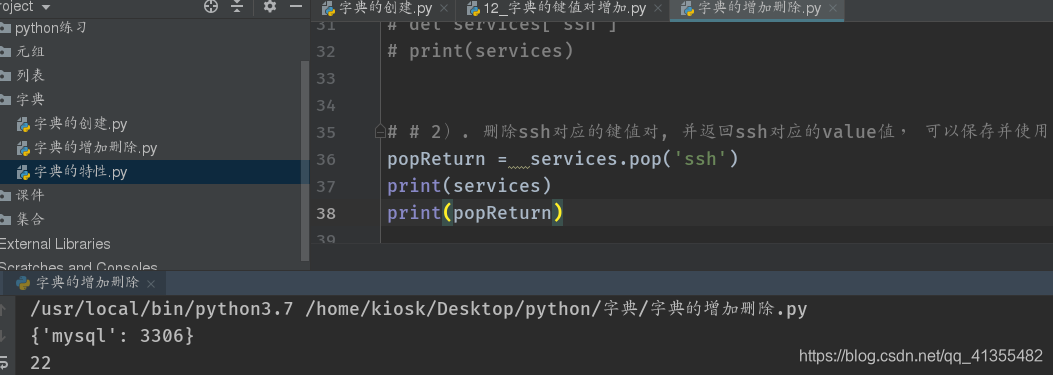Image resolution: width=1053 pixels, height=375 pixels.
Task: Click the Python icon on 12_字典的键值对增加.py tab
Action: [472, 9]
